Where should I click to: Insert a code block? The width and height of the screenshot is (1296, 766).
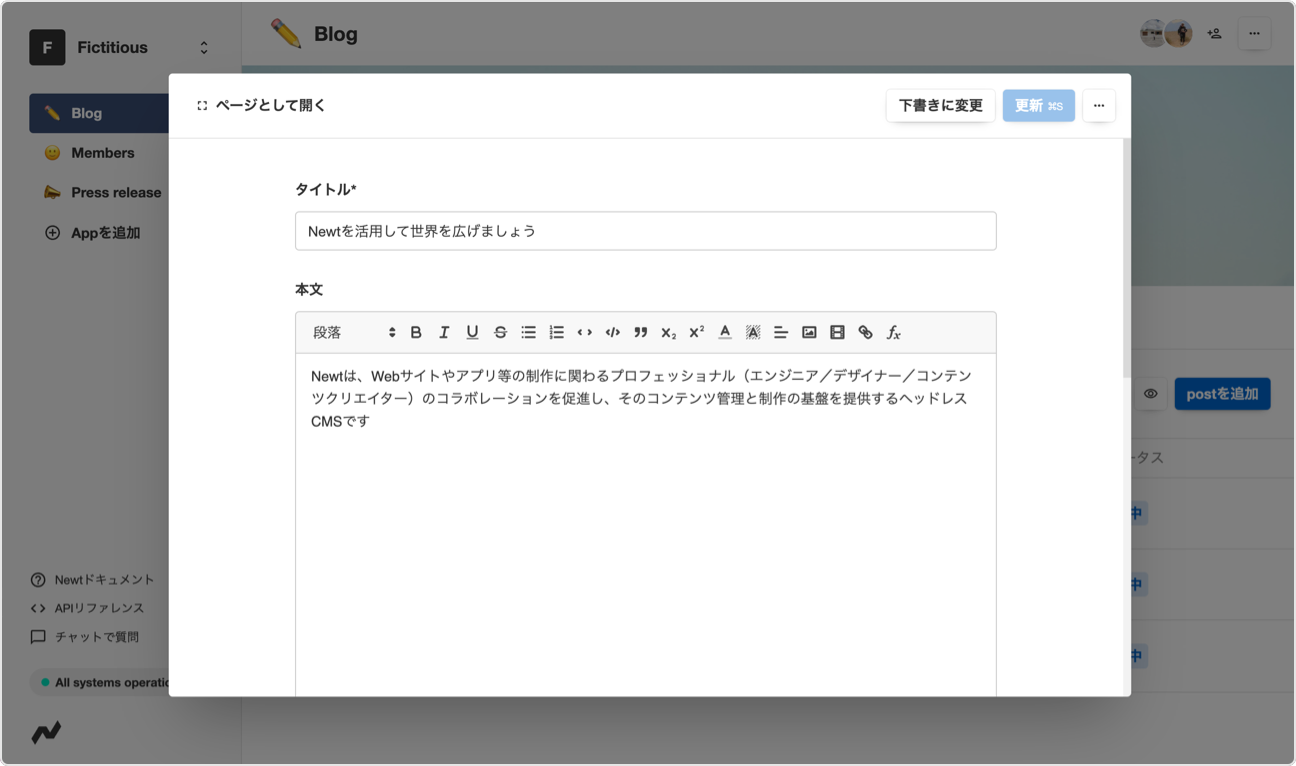pyautogui.click(x=613, y=333)
